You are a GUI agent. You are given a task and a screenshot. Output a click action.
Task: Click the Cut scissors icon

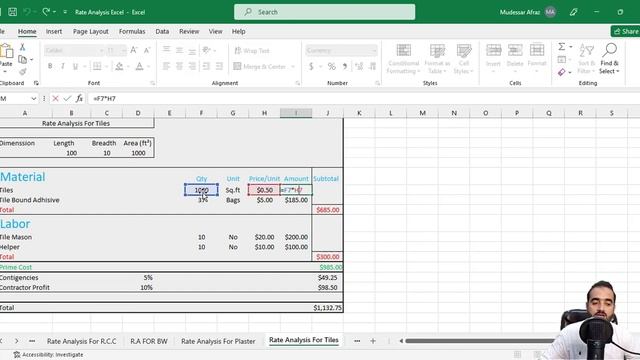(22, 47)
